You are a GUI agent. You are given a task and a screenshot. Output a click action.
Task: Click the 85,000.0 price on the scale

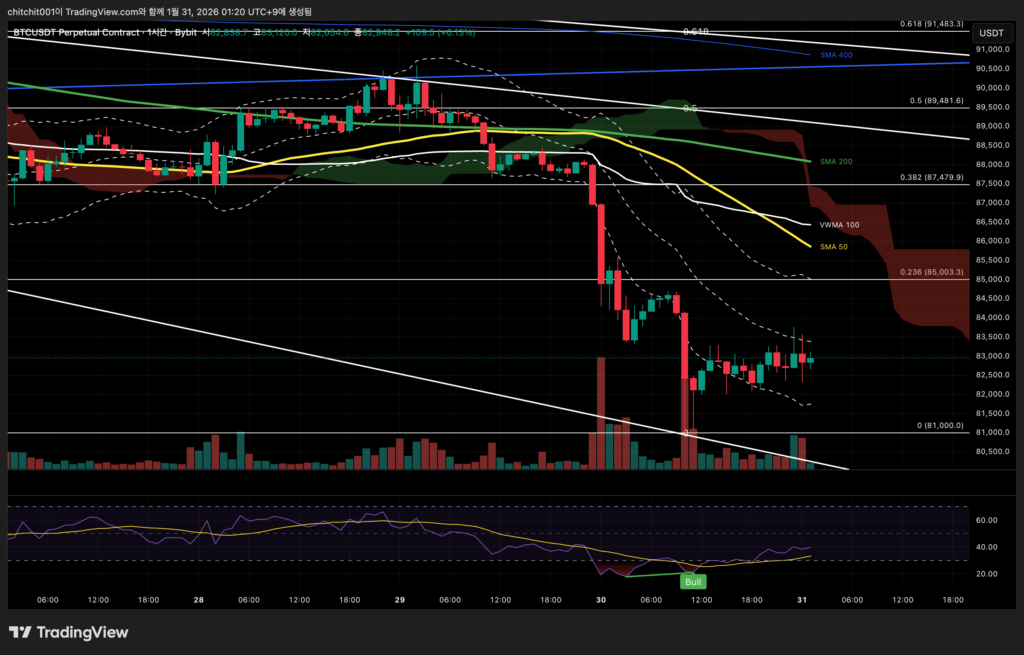point(990,279)
